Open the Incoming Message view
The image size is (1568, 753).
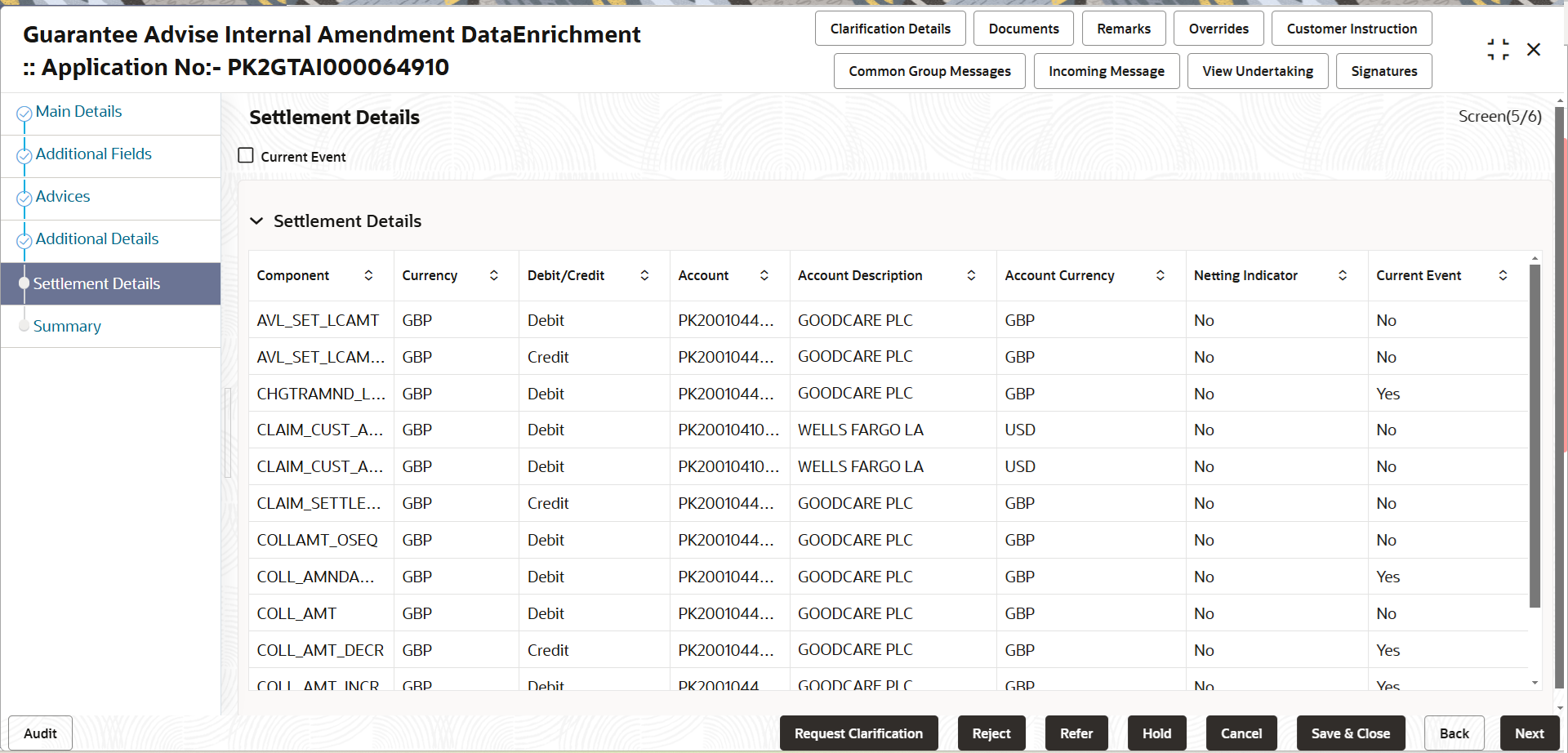coord(1107,71)
